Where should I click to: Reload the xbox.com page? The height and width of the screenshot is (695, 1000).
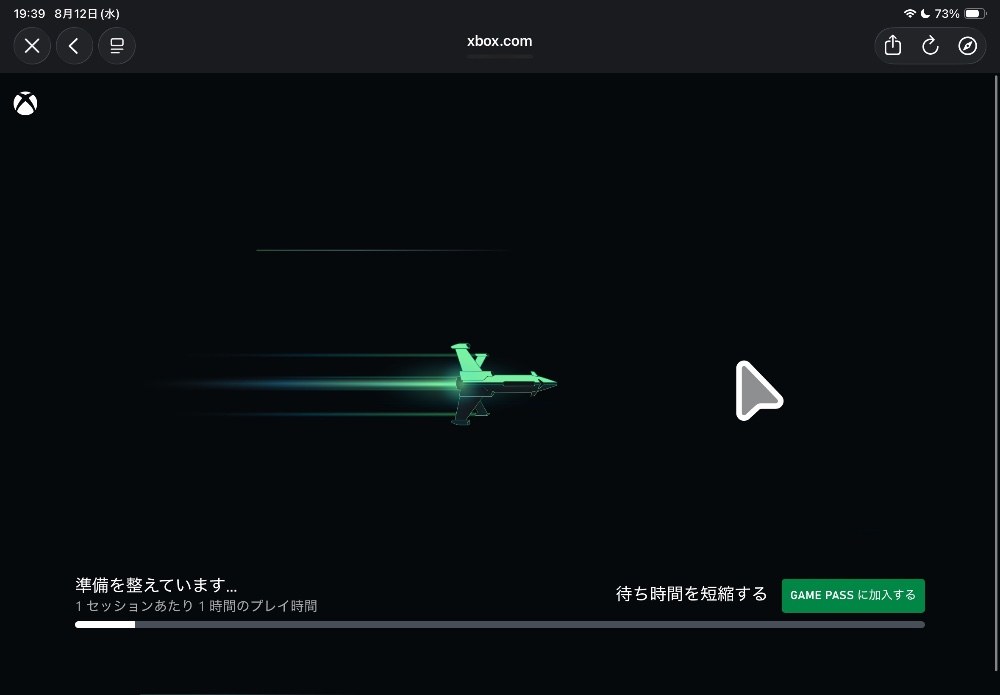coord(930,46)
